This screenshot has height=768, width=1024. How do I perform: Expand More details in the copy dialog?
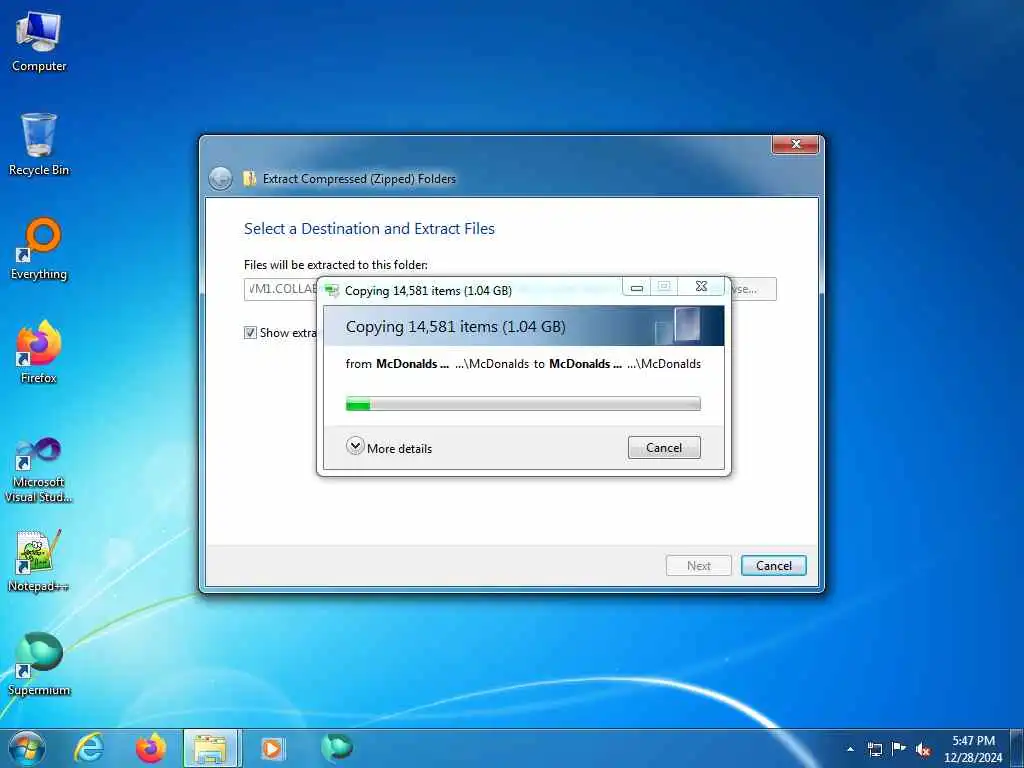(x=389, y=448)
